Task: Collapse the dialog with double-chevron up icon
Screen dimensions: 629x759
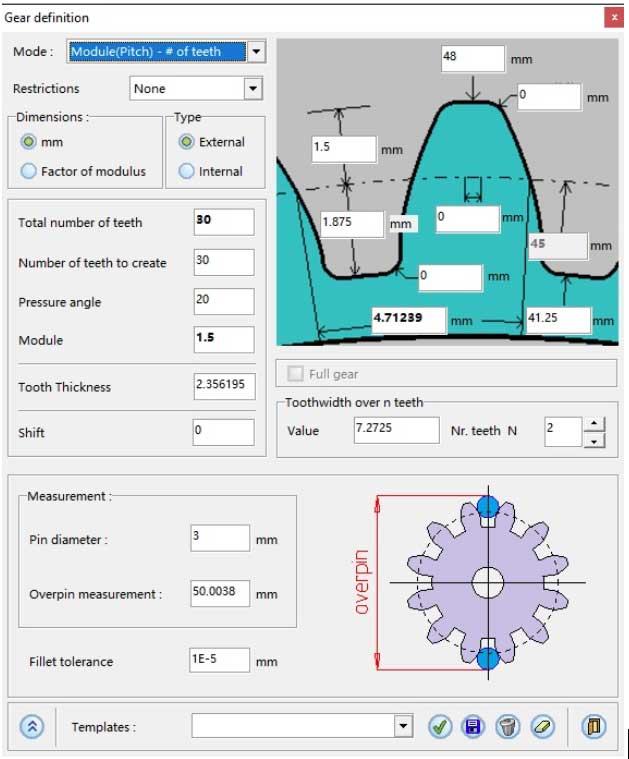Action: tap(33, 727)
